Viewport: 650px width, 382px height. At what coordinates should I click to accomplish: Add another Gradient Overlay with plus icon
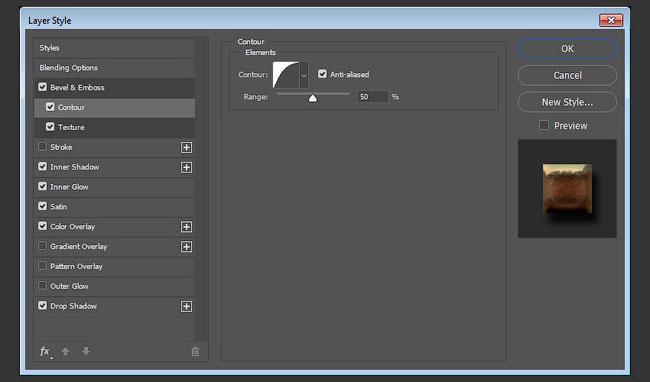[x=187, y=247]
